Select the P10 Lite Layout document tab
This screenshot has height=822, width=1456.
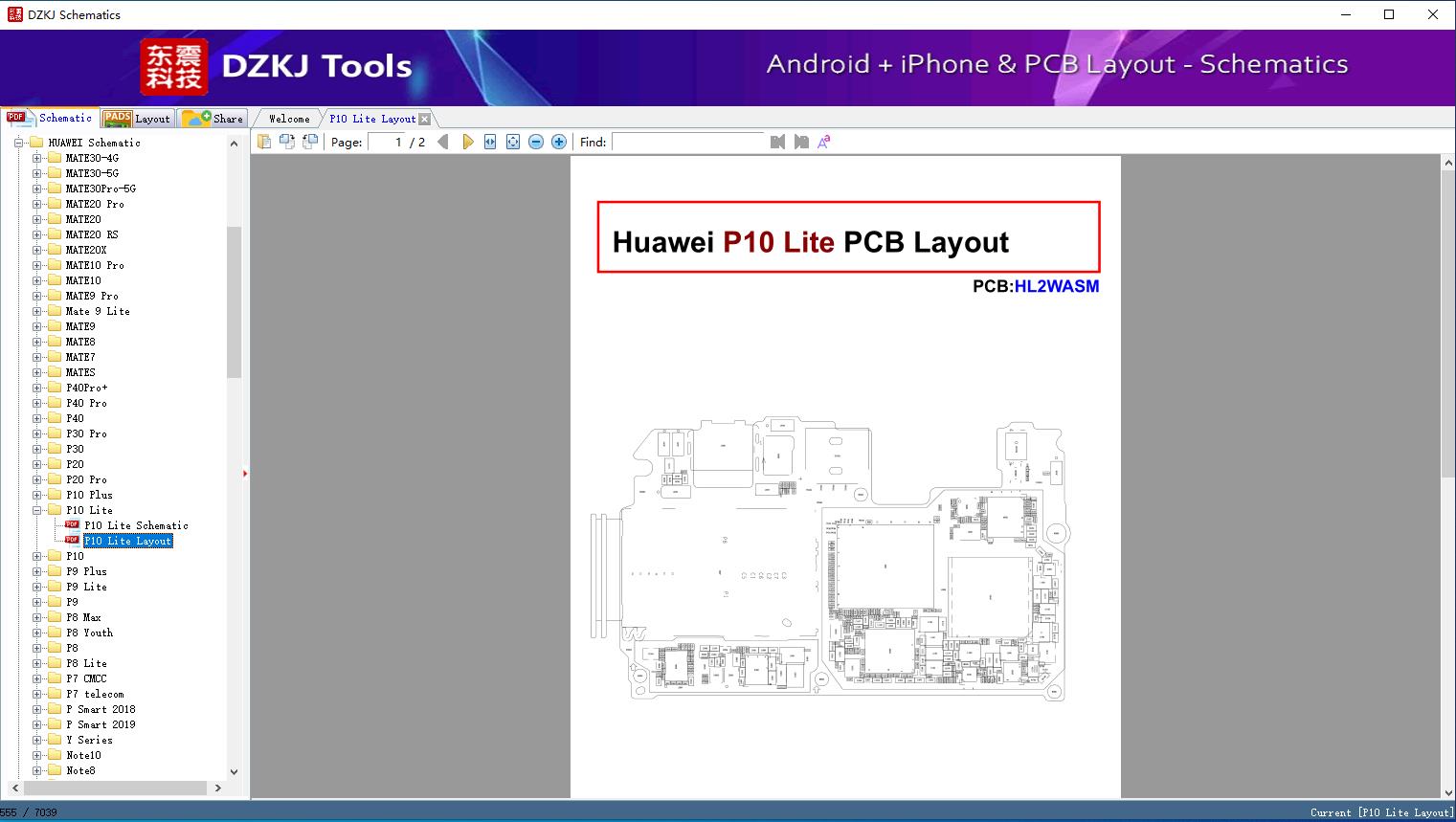click(x=372, y=119)
